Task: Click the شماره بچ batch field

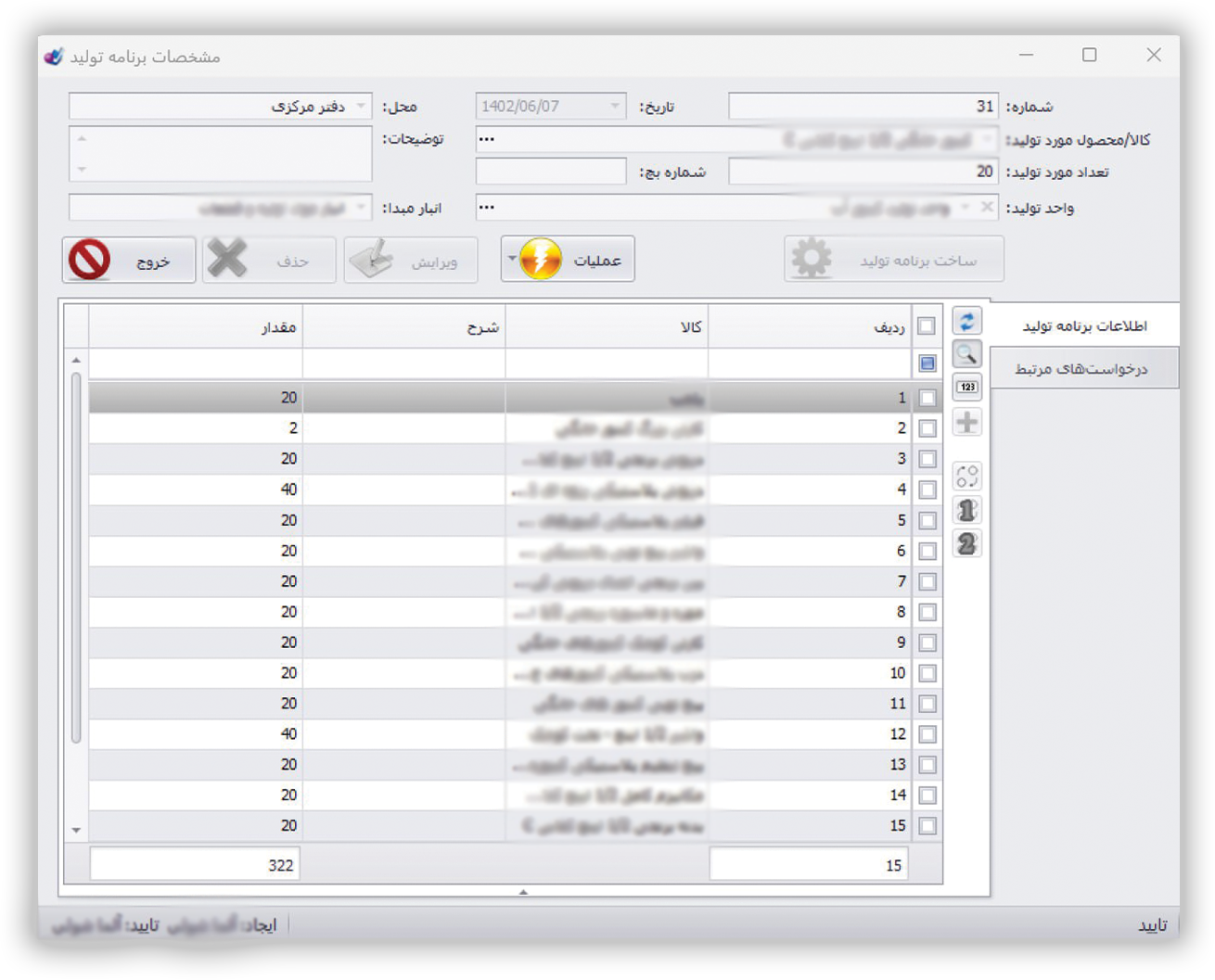Action: tap(551, 172)
